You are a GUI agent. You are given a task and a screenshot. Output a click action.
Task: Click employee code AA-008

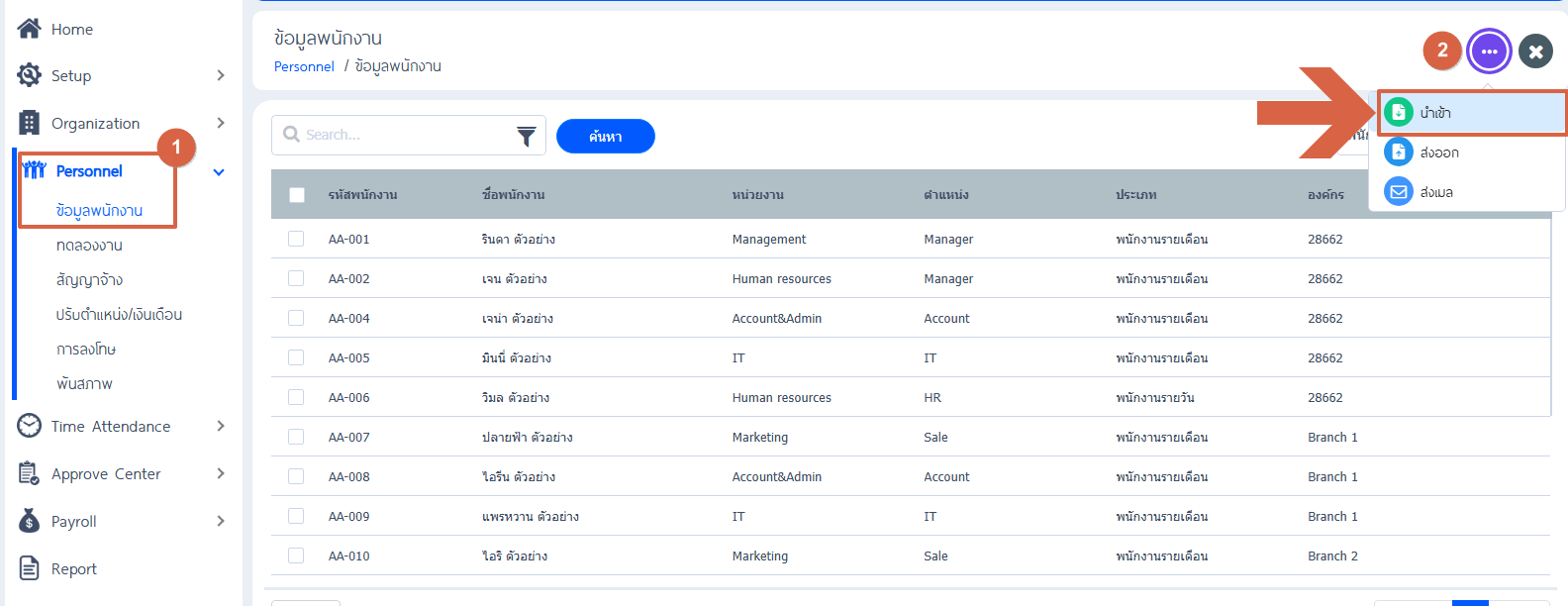click(x=349, y=476)
